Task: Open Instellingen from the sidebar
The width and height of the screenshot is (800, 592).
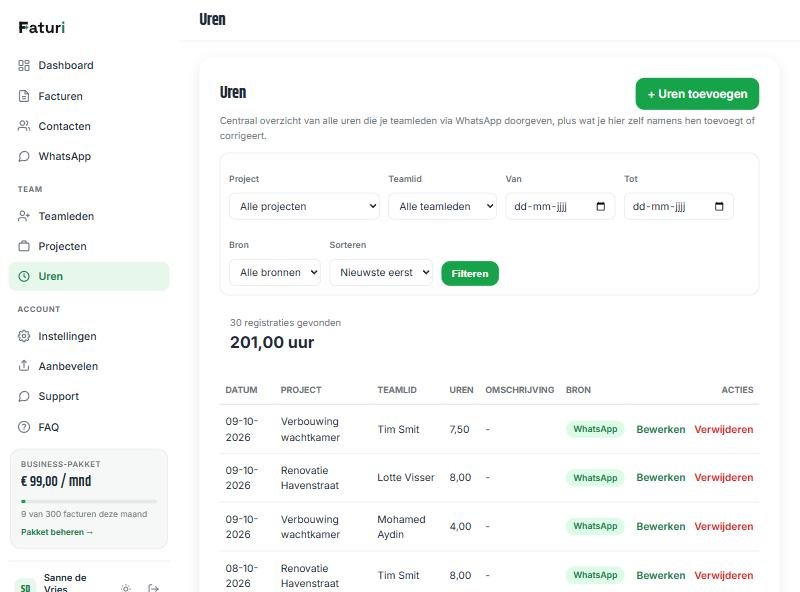Action: tap(89, 336)
